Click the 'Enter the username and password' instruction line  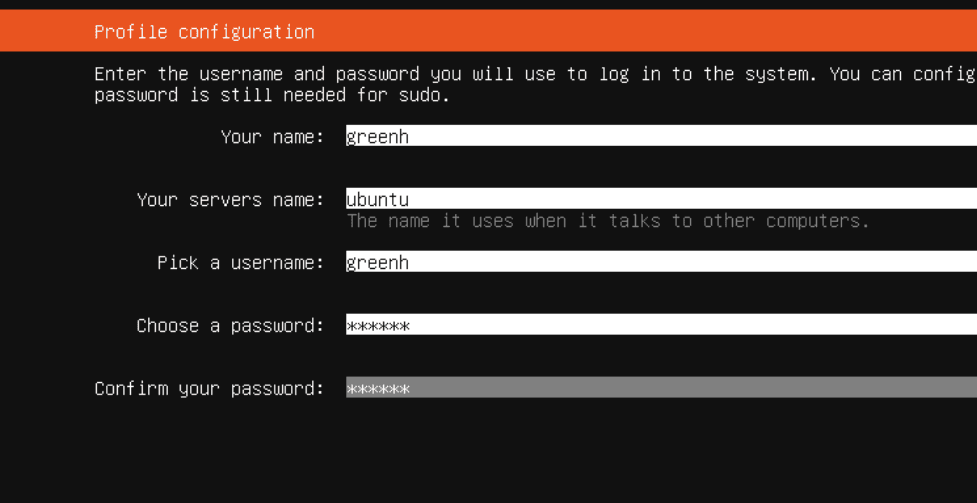coord(535,74)
